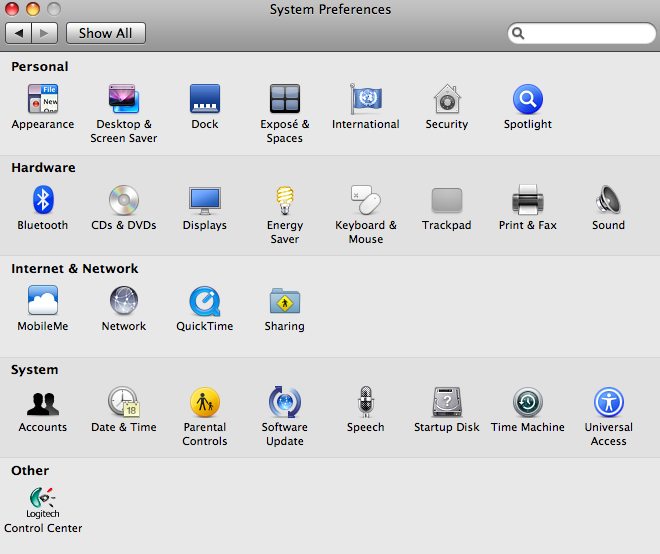Open International preferences flag icon
The image size is (660, 554).
[x=366, y=99]
